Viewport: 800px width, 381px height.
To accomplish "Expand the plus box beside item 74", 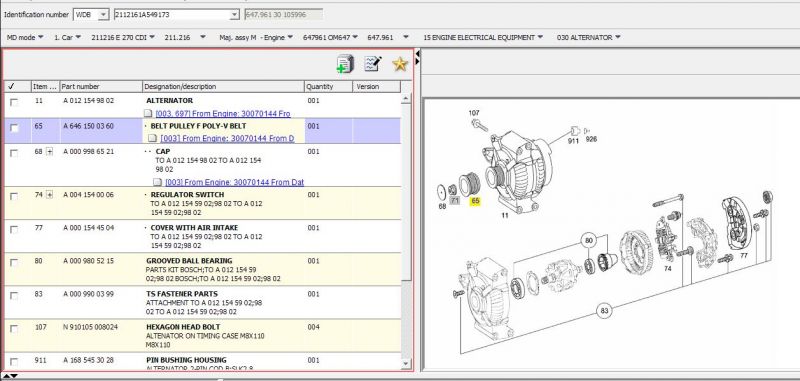I will click(x=49, y=194).
